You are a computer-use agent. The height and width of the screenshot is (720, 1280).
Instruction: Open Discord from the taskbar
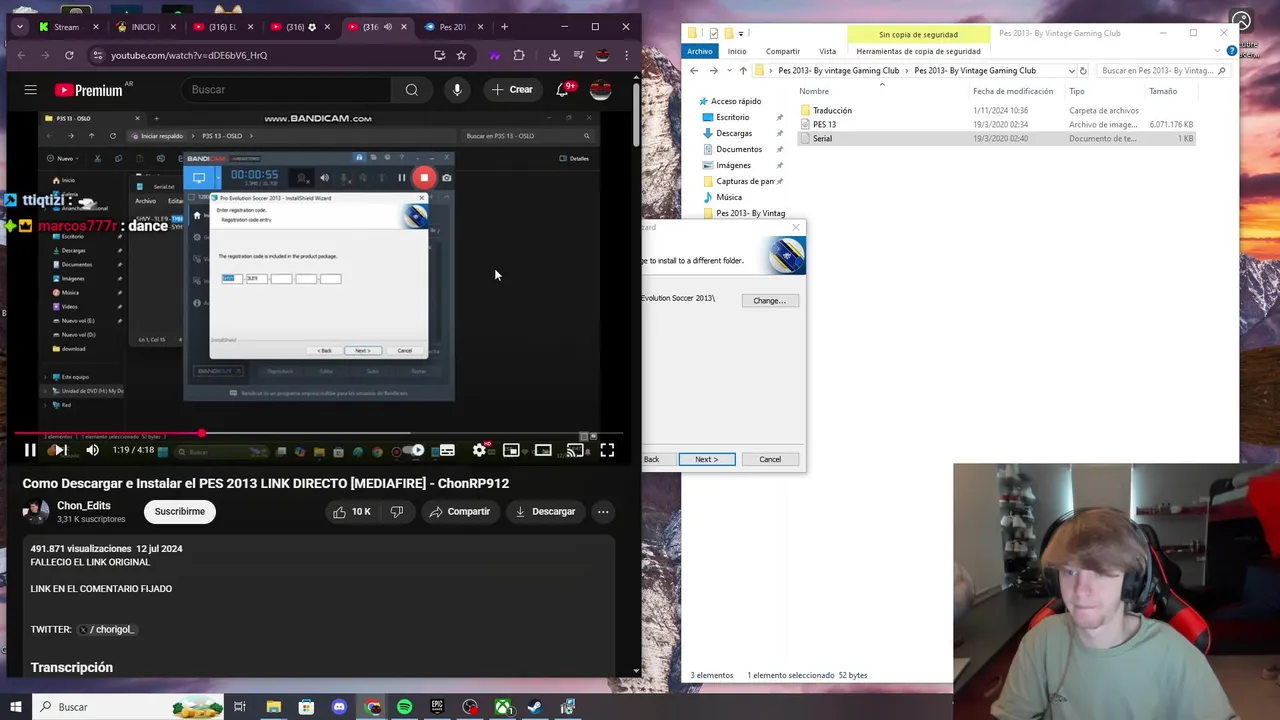339,707
